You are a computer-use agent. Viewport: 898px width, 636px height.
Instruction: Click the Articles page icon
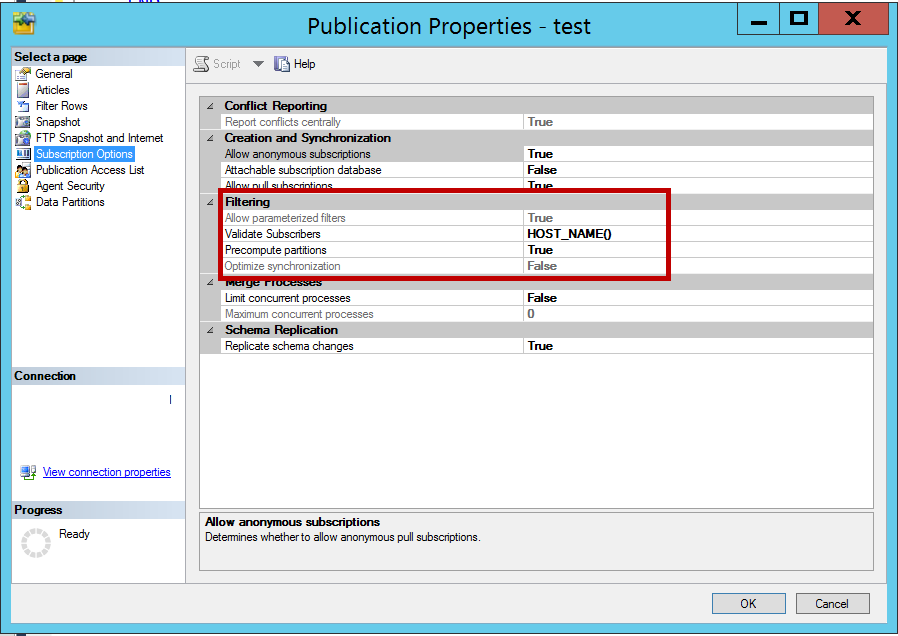click(x=23, y=90)
